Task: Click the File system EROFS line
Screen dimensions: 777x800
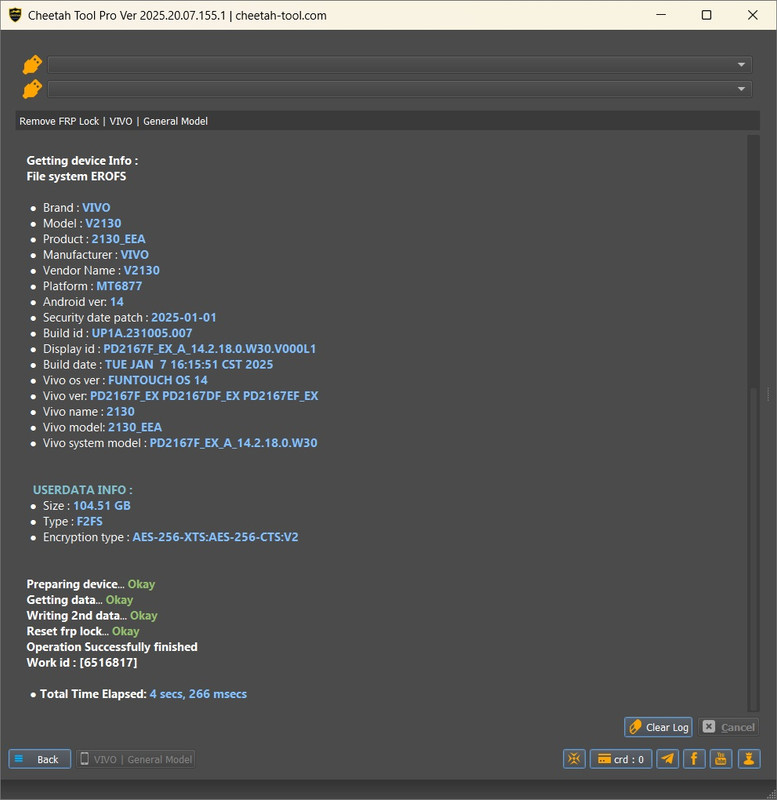Action: coord(77,177)
